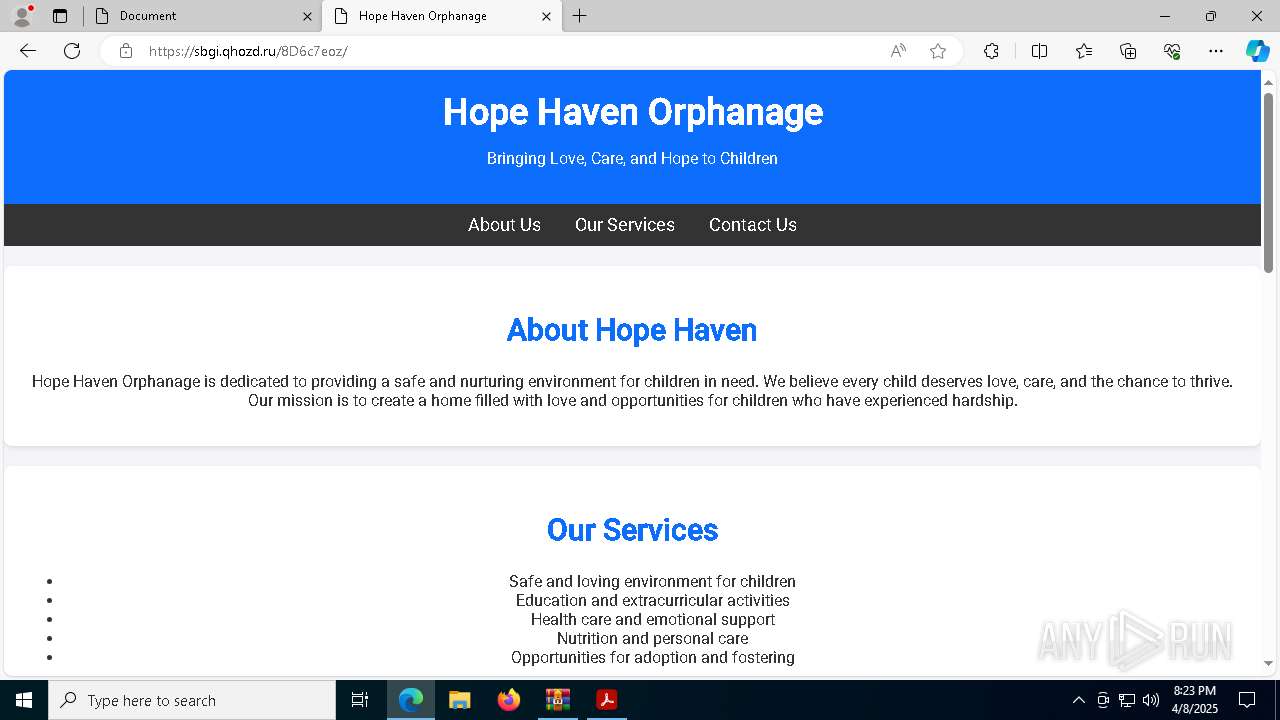
Task: Open the tab actions menu icon
Action: pos(60,16)
